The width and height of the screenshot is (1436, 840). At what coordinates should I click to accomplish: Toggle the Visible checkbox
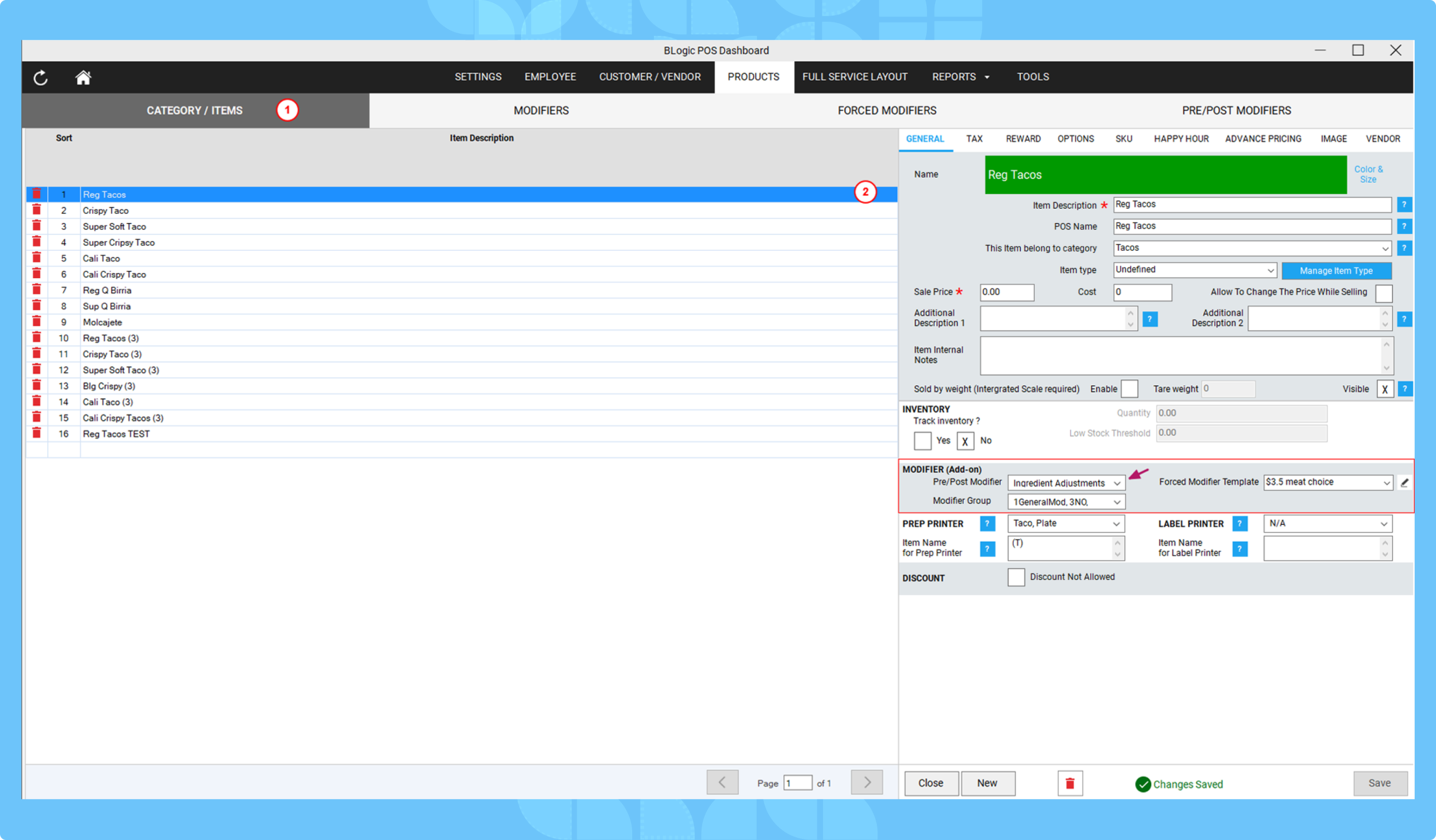click(1385, 389)
